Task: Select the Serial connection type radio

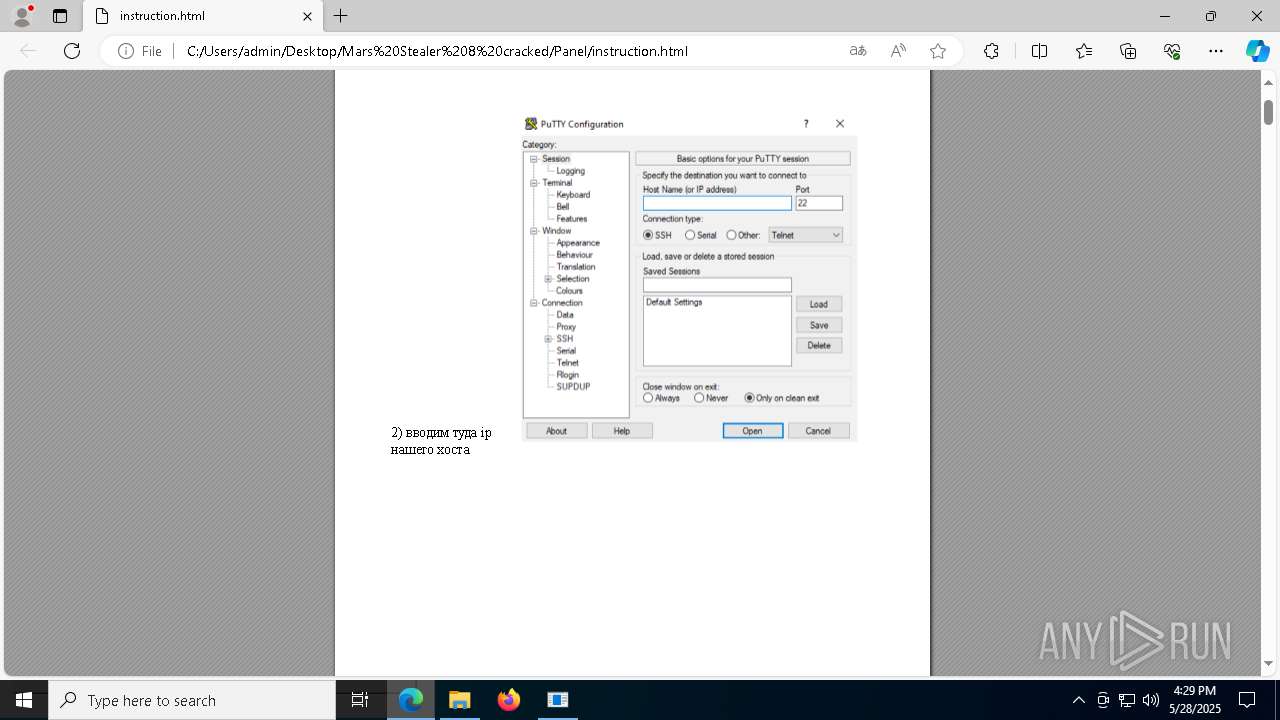Action: click(690, 235)
